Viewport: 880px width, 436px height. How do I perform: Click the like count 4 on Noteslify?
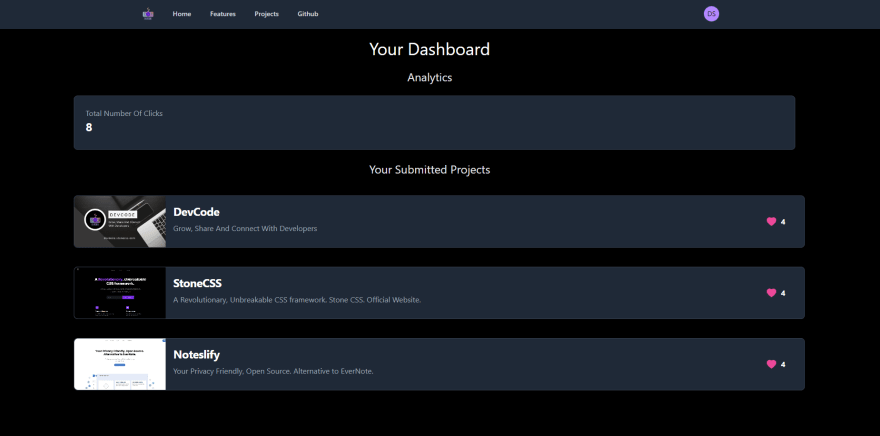pos(783,364)
